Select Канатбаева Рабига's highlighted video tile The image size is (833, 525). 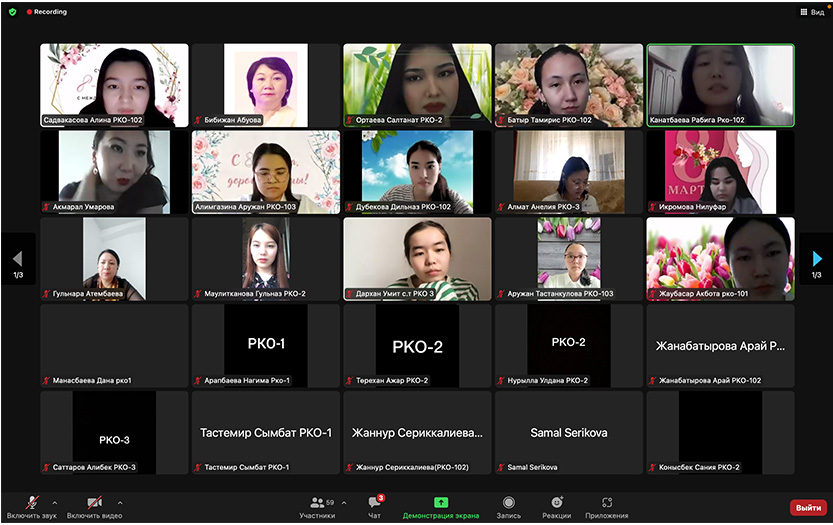pos(720,84)
